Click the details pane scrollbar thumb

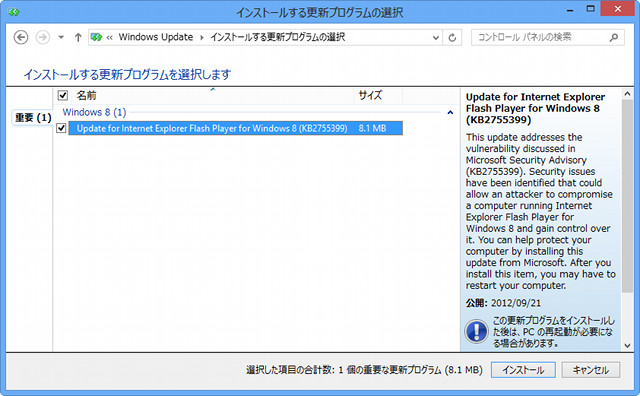coord(627,196)
